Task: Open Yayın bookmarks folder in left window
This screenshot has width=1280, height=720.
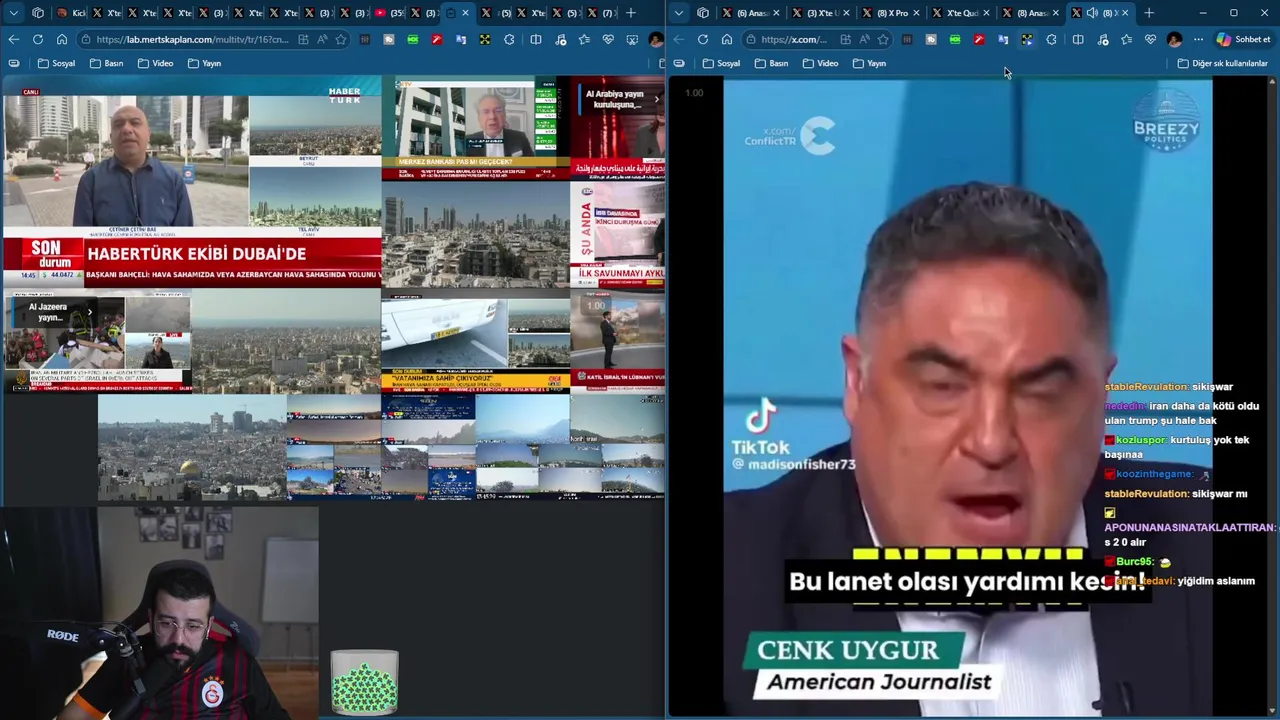Action: [205, 63]
